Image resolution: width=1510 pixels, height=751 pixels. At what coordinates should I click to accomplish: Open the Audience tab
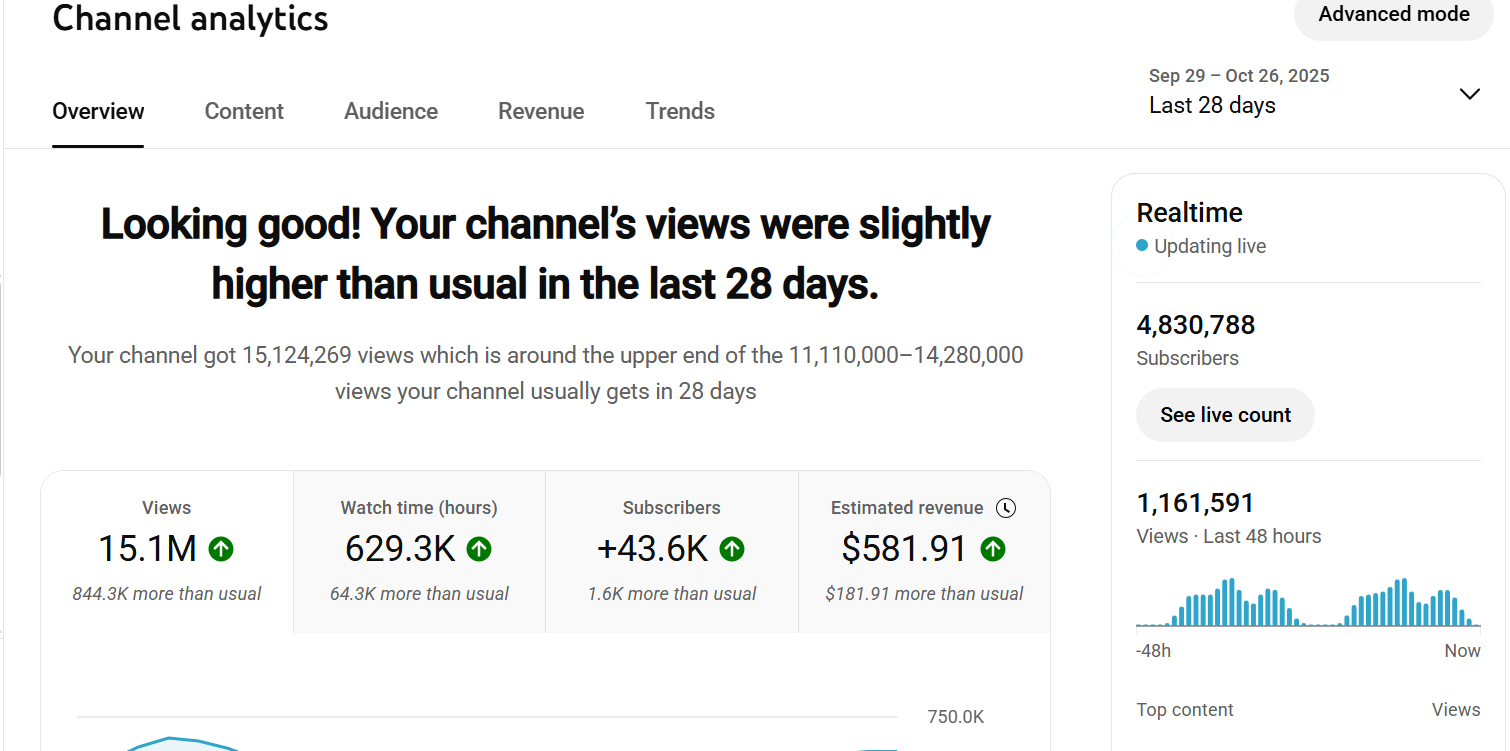[x=391, y=111]
